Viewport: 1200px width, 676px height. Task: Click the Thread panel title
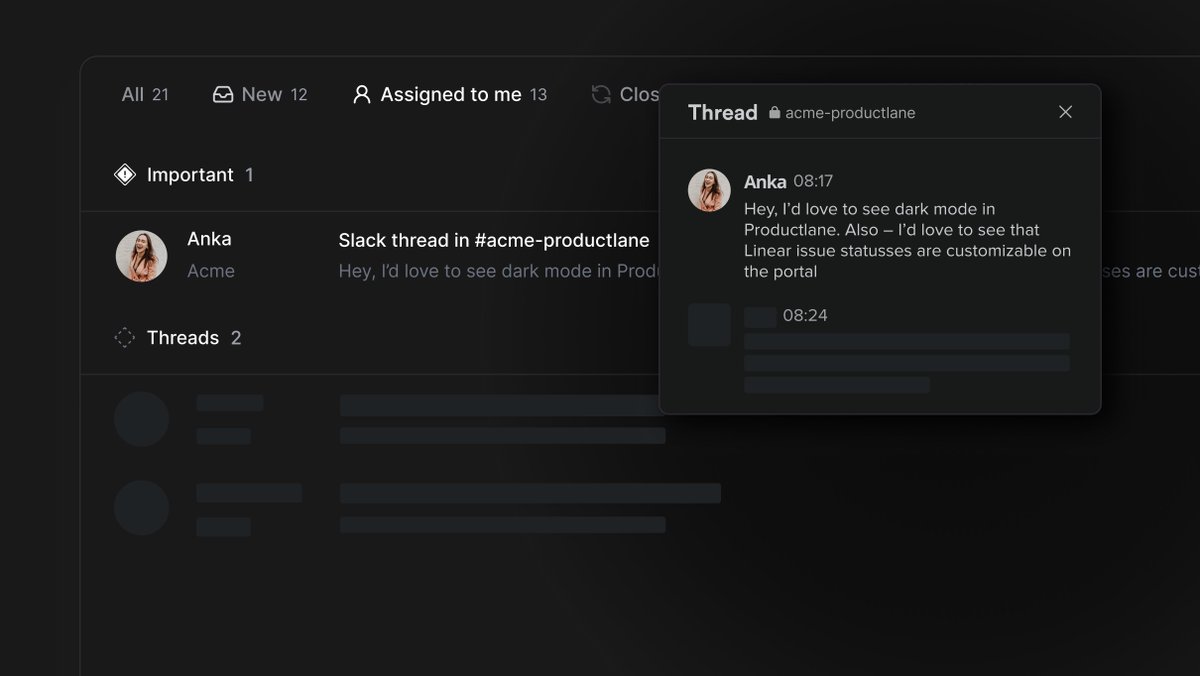pyautogui.click(x=723, y=113)
